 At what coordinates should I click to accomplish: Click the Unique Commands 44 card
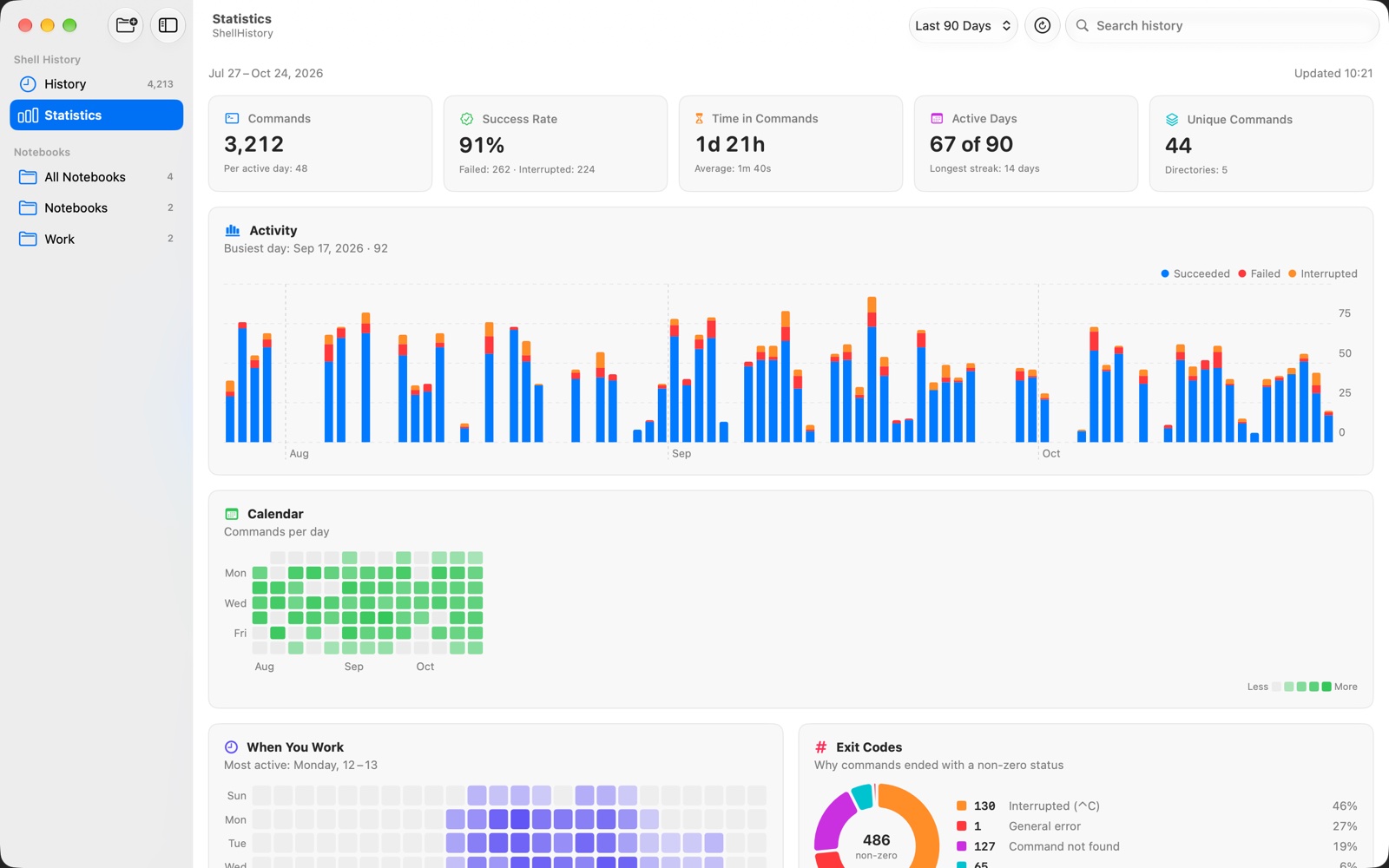tap(1261, 143)
